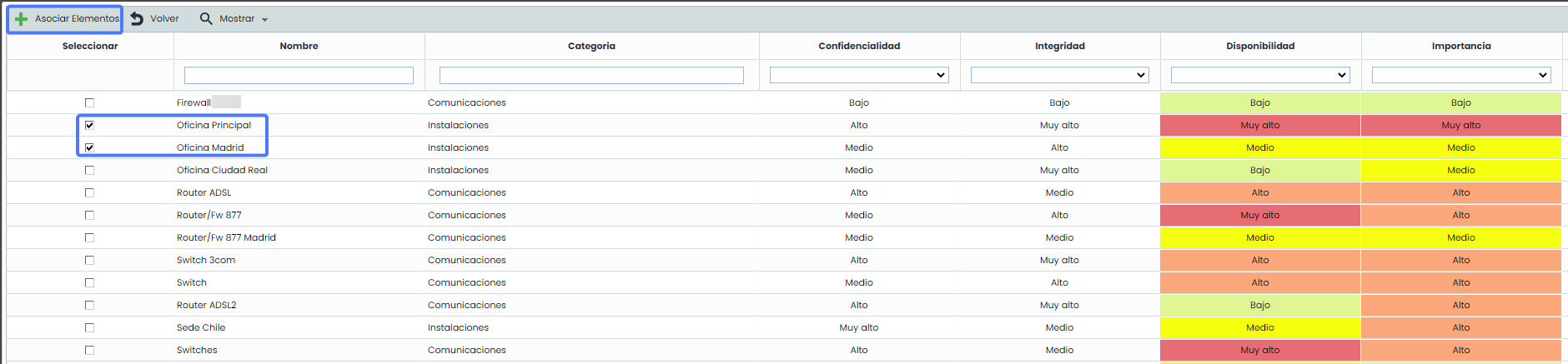Focus the Categoria filter text field
The image size is (1568, 364).
pyautogui.click(x=591, y=75)
